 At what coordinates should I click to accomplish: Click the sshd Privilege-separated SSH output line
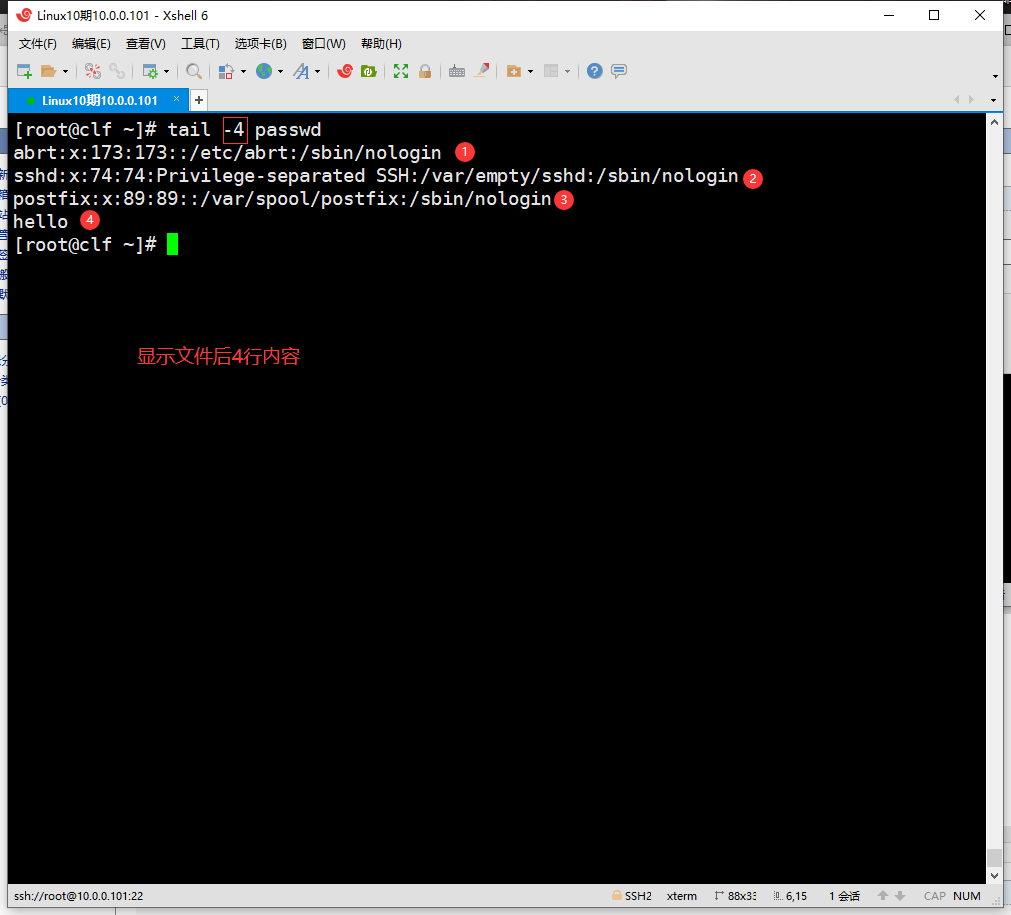pyautogui.click(x=376, y=175)
